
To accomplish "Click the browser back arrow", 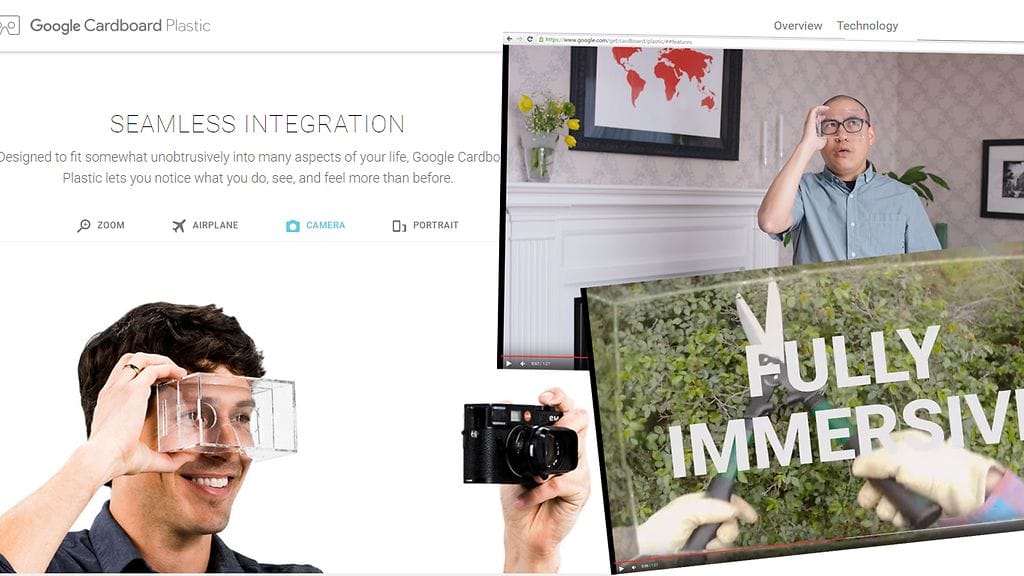I will pos(509,39).
